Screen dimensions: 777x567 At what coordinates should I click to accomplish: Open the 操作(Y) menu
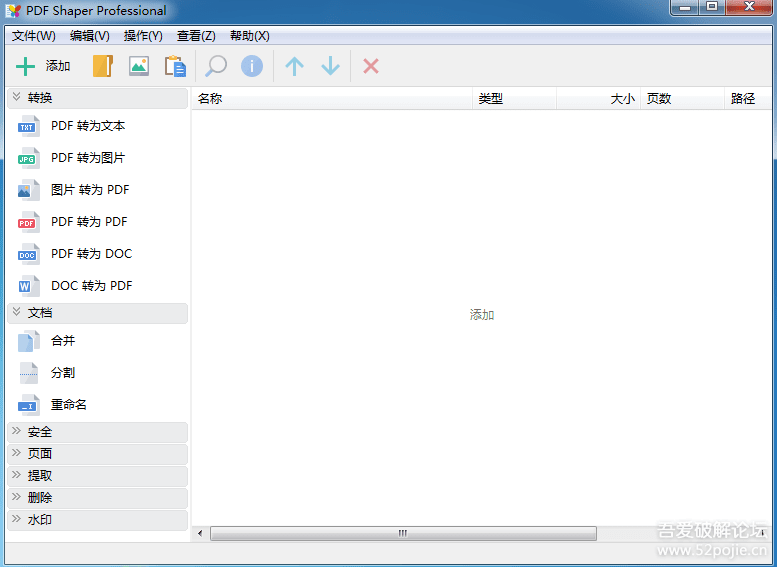click(143, 36)
